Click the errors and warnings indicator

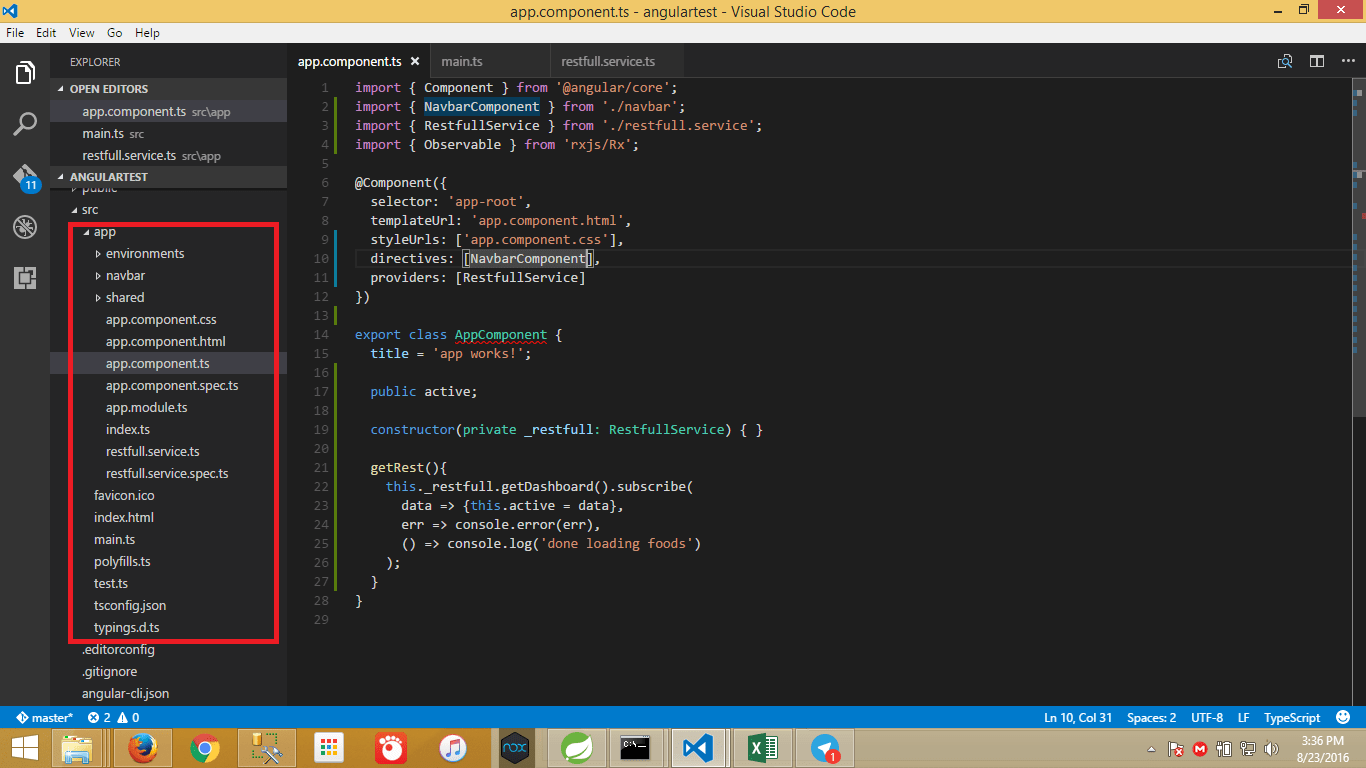(111, 717)
